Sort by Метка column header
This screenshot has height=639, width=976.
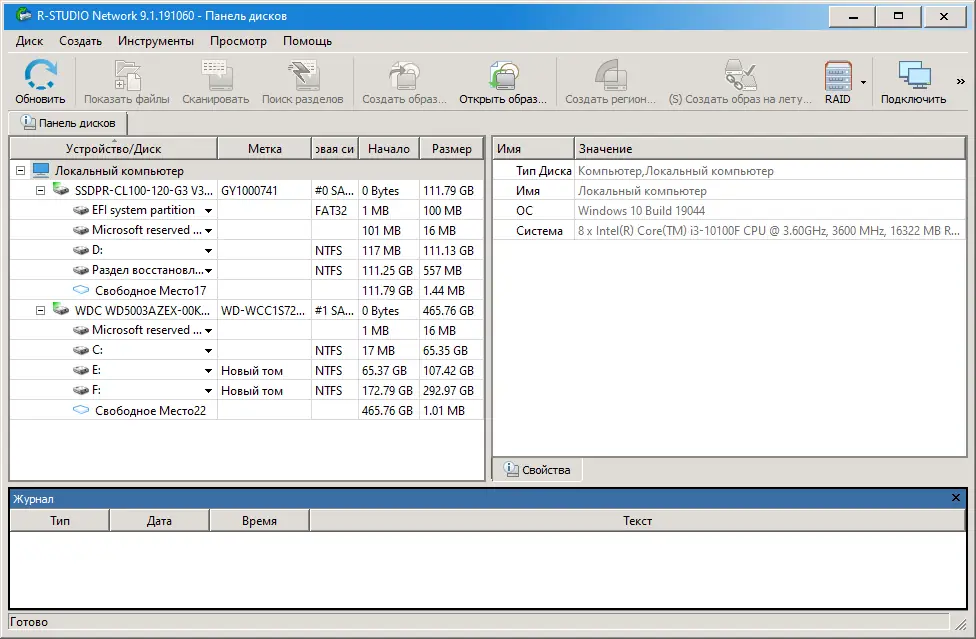tap(265, 149)
